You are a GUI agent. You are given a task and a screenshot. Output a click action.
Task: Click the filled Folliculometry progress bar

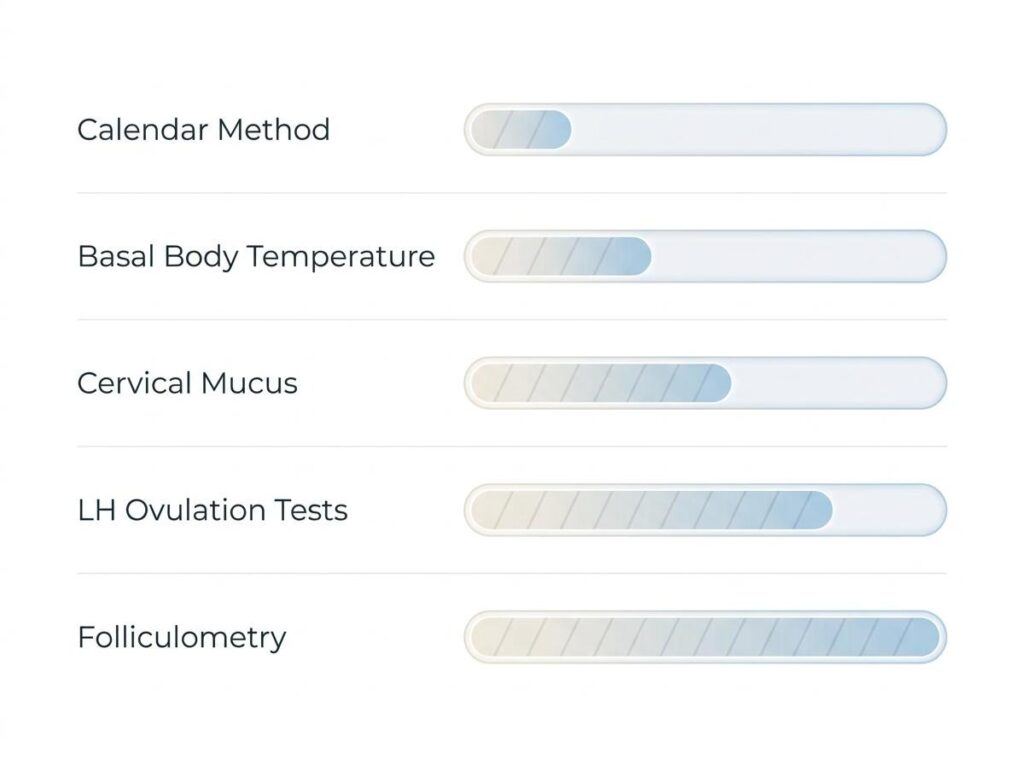pos(705,637)
